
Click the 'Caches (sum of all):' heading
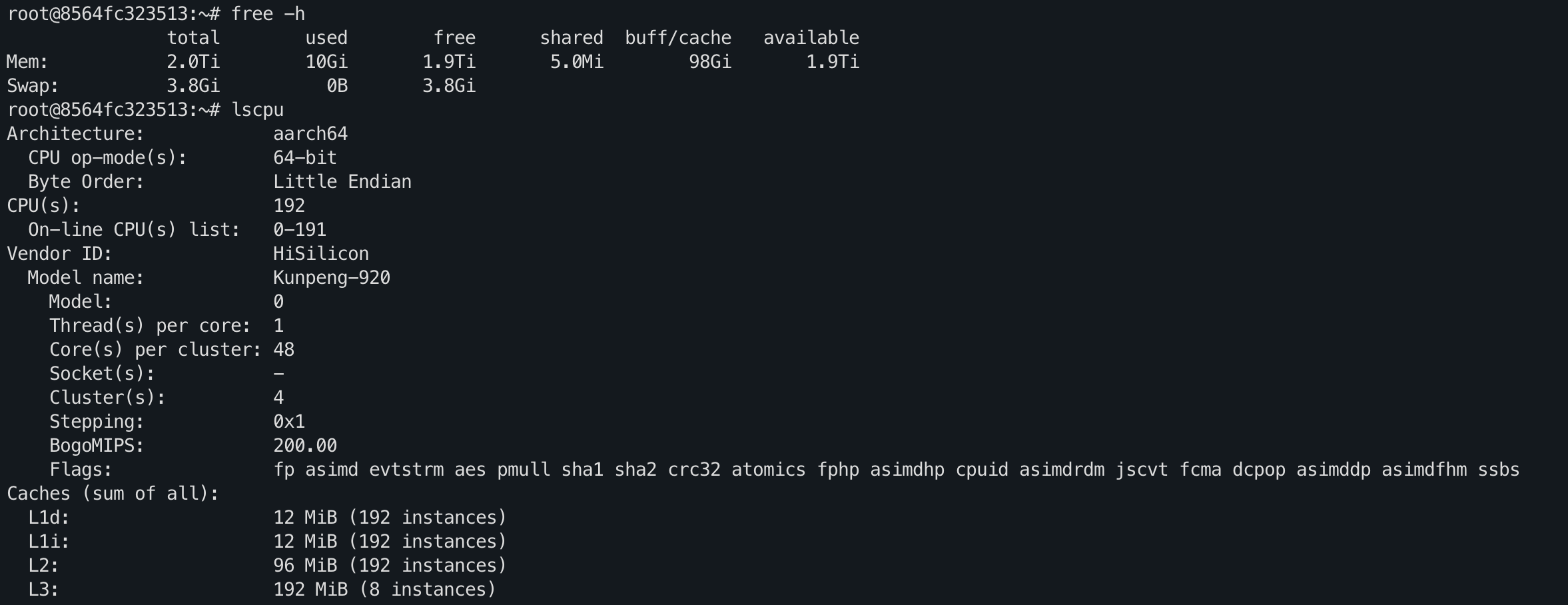113,494
